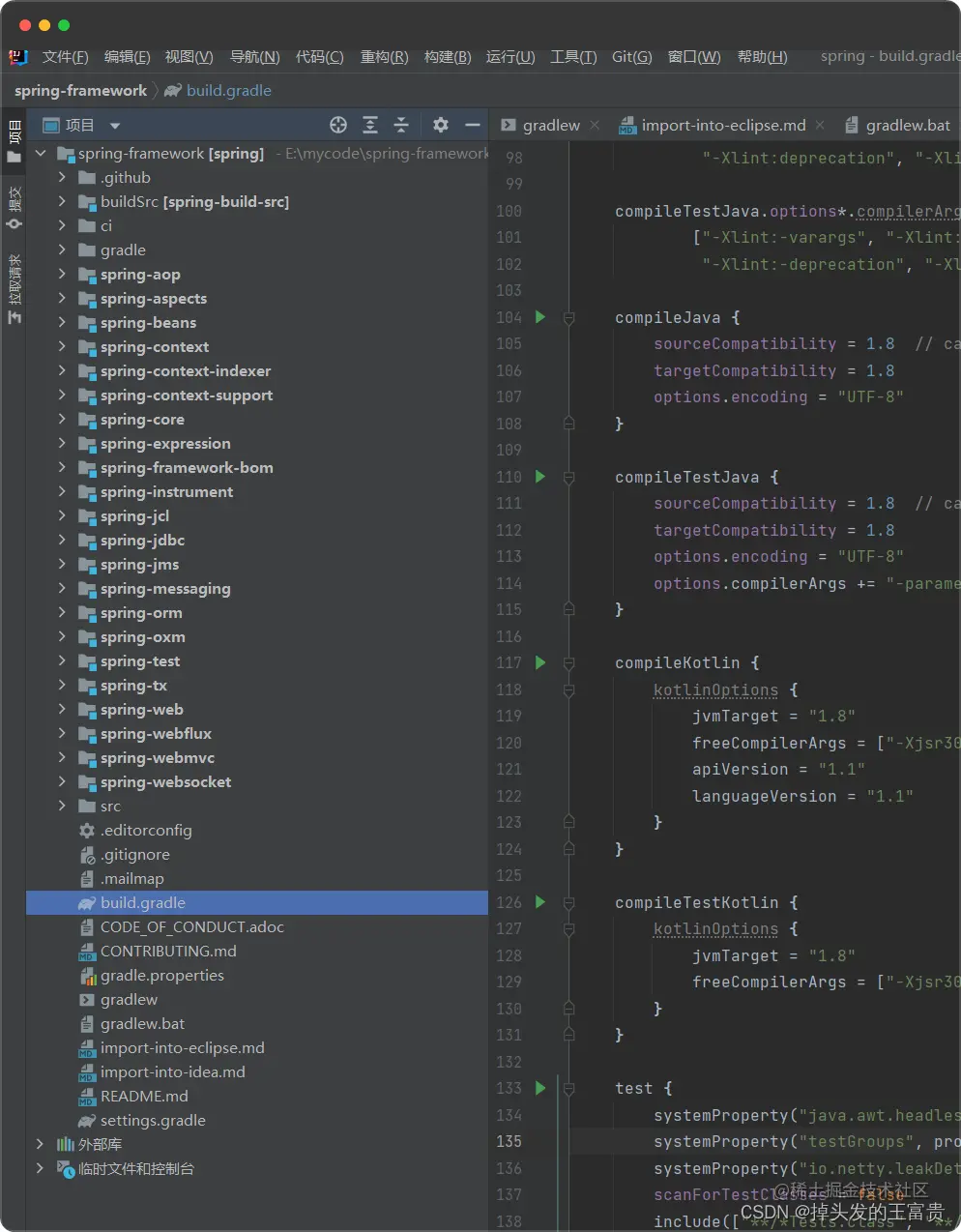
Task: Open the Tools menu
Action: 573,57
